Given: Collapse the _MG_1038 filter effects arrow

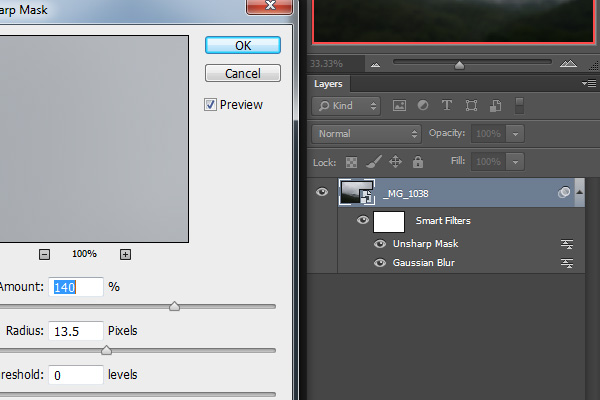Looking at the screenshot, I should (x=579, y=192).
